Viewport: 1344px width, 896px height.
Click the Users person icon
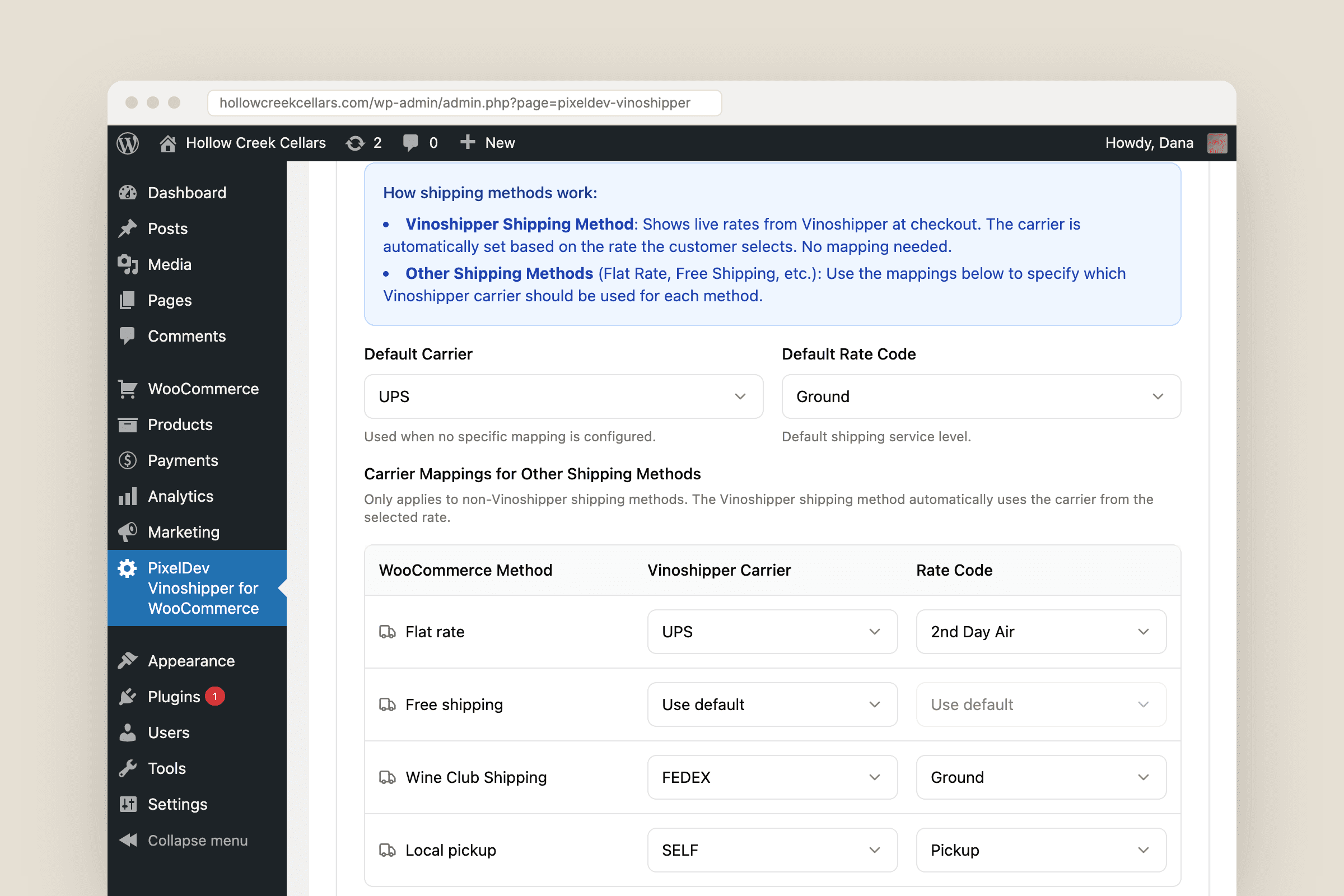click(x=128, y=732)
